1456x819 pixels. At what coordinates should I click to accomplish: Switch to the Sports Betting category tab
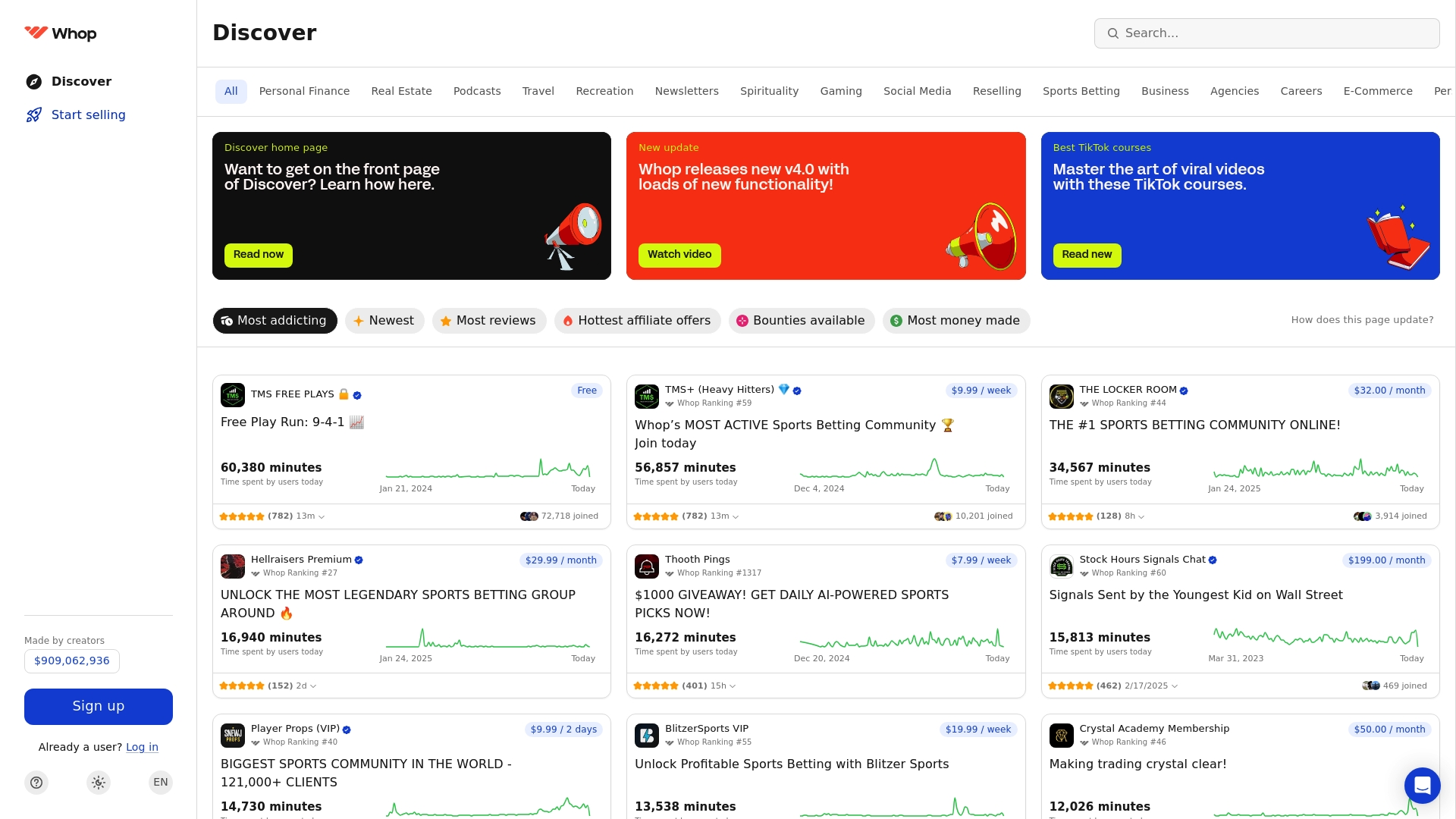pyautogui.click(x=1081, y=91)
